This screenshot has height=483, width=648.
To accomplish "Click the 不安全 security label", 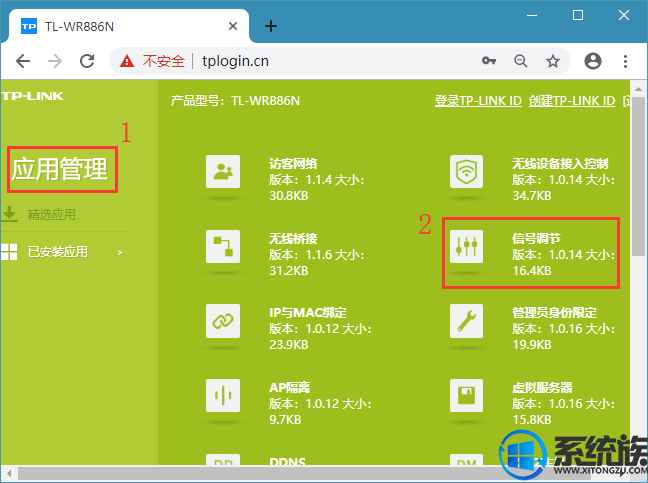I will pos(164,61).
